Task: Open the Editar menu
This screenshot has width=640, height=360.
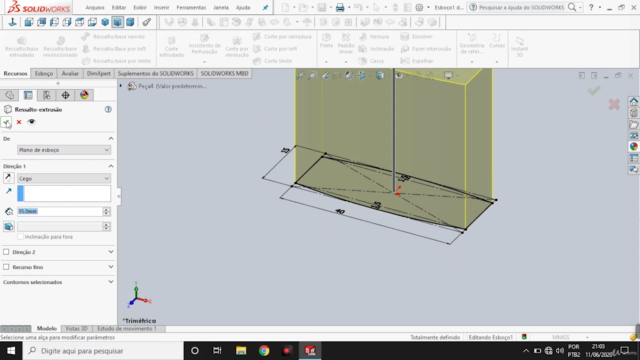Action: [x=119, y=7]
